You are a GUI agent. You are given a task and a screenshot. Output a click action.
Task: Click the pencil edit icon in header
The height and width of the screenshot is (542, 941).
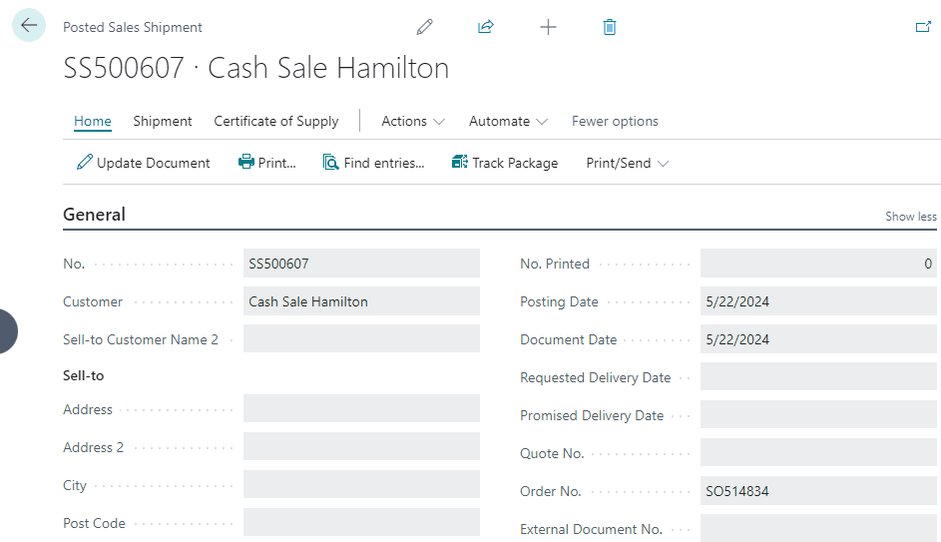(425, 27)
